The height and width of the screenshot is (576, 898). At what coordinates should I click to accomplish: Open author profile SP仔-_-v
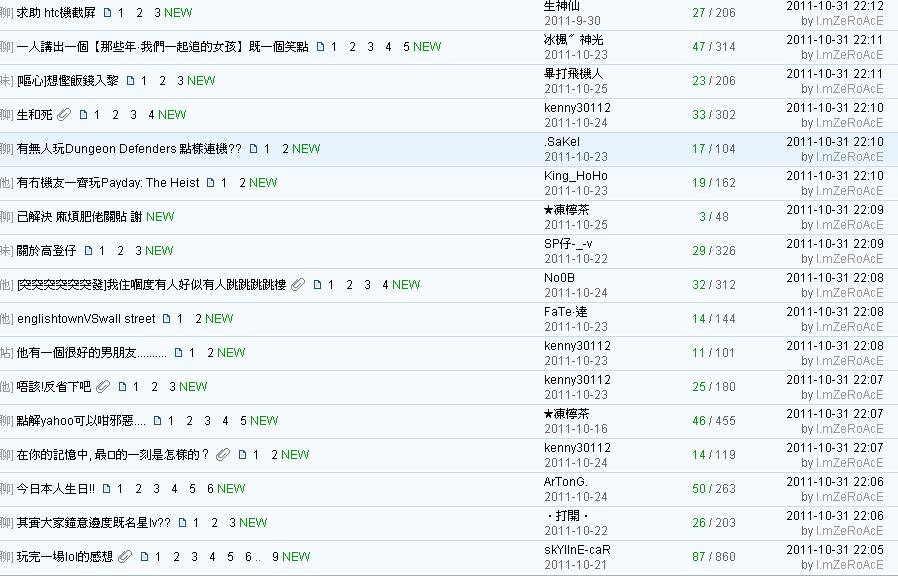(568, 244)
